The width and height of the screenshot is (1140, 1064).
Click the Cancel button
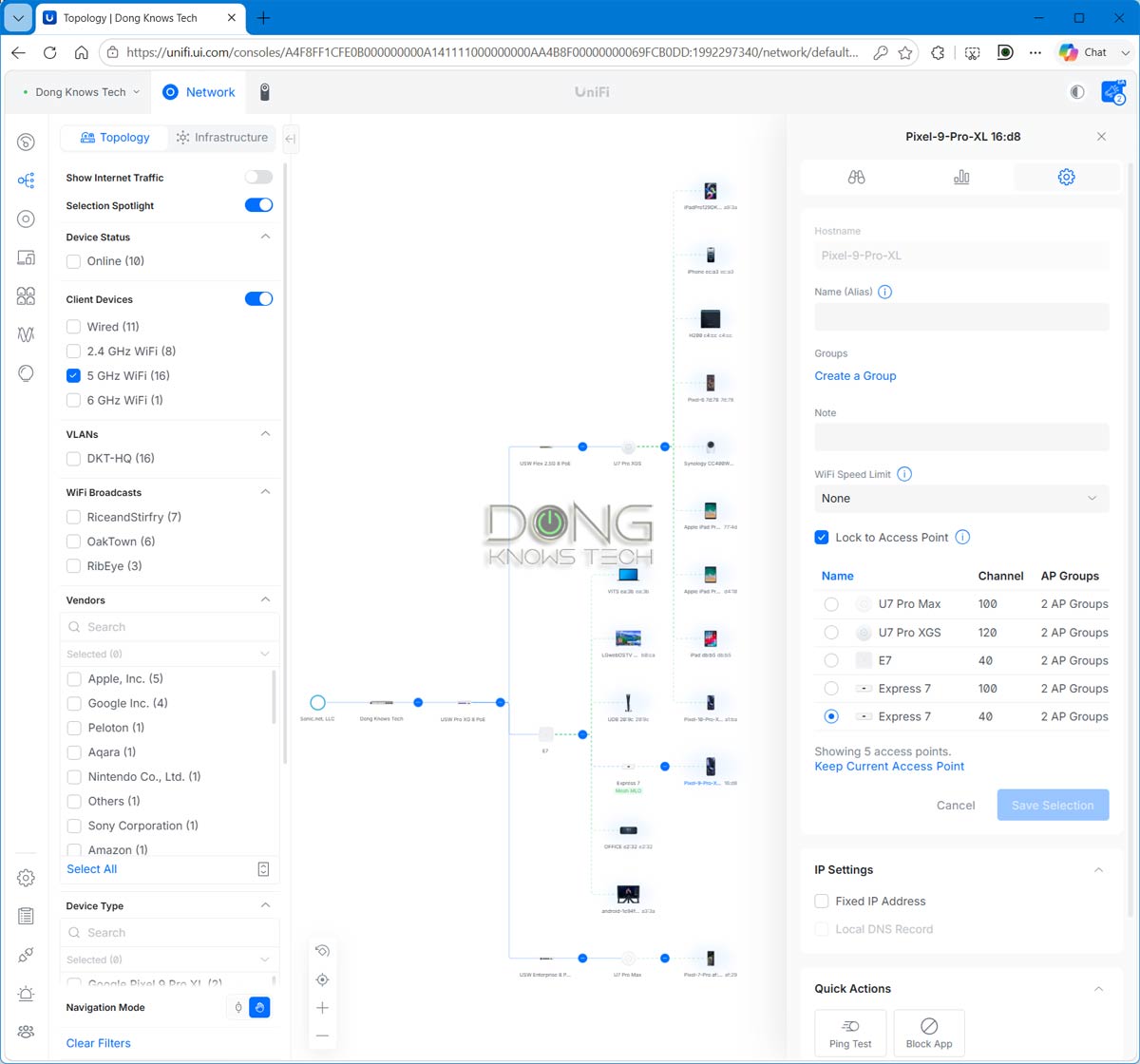tap(956, 806)
